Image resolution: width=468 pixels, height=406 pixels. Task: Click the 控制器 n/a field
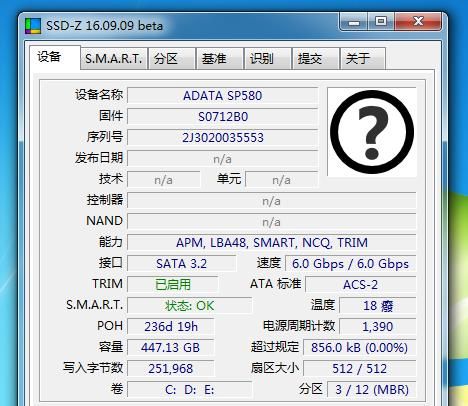tap(271, 201)
